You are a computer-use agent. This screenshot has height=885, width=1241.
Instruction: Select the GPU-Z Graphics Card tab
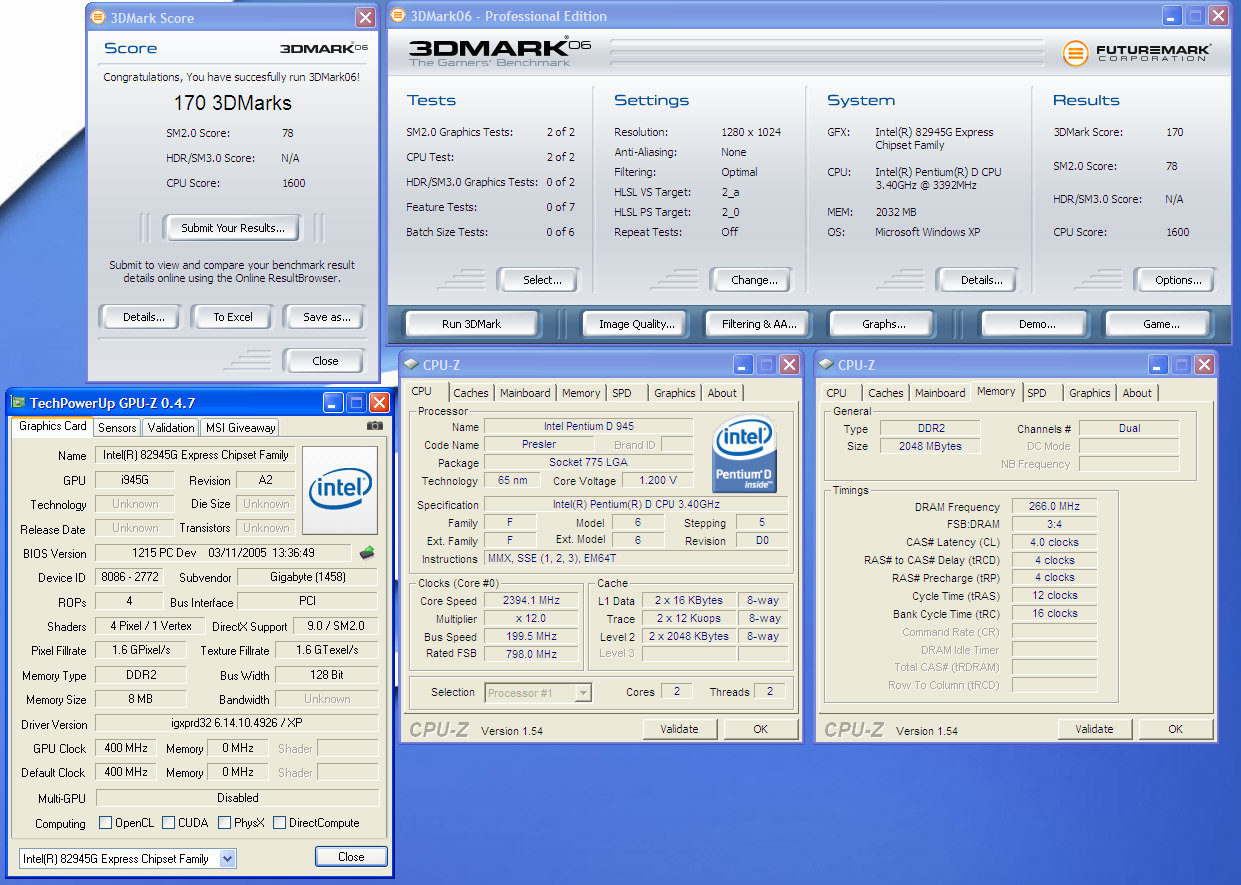coord(53,426)
